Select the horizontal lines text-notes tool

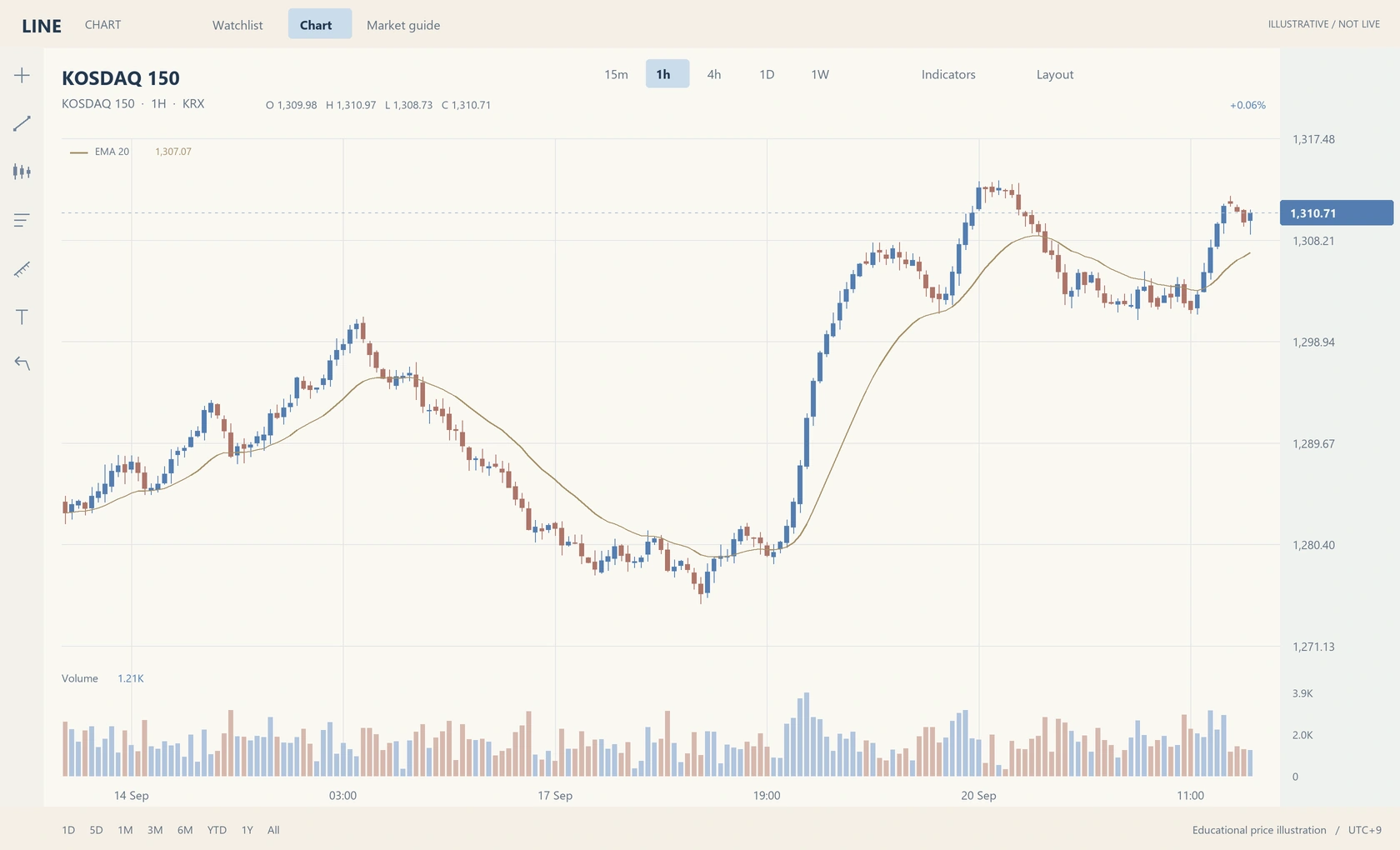[22, 220]
